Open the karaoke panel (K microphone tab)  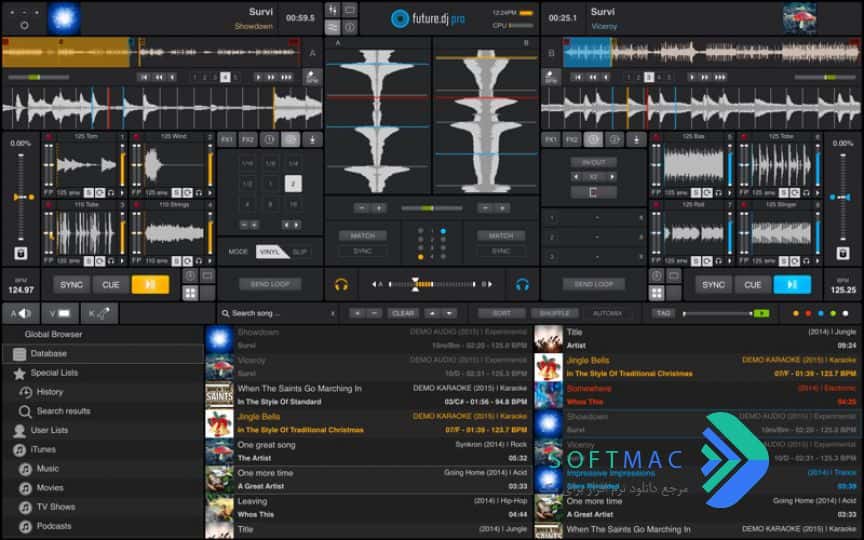99,314
